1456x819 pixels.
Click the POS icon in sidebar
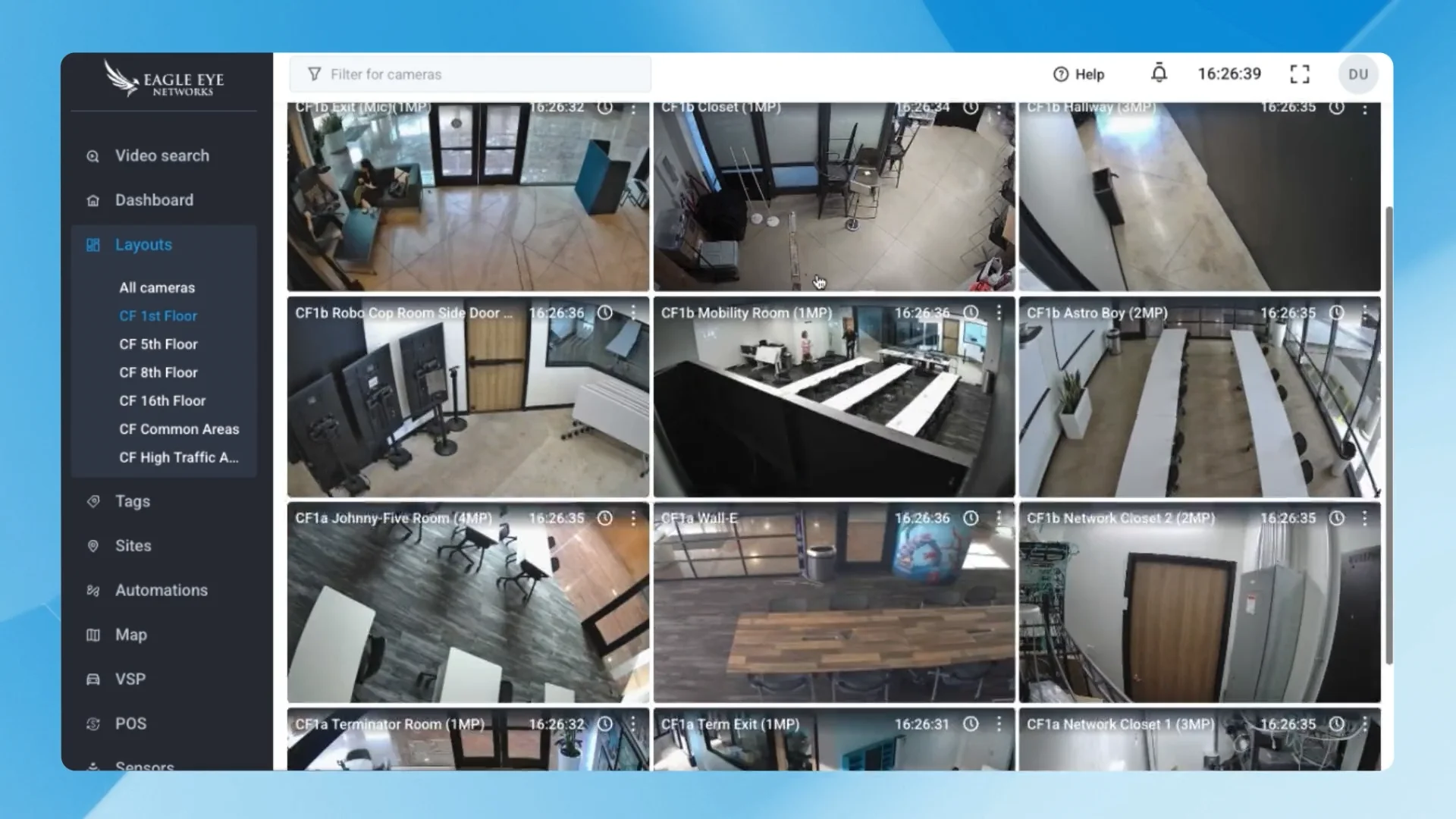[93, 724]
